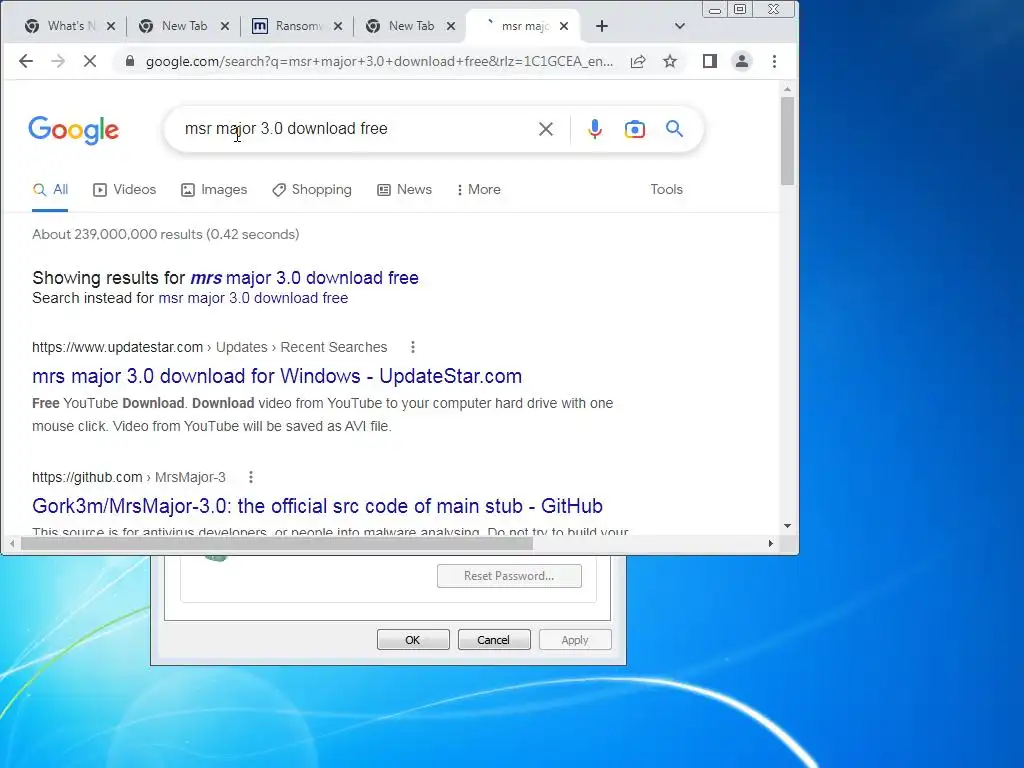The width and height of the screenshot is (1024, 768).
Task: Click the About 239,000,000 results text
Action: coord(166,234)
